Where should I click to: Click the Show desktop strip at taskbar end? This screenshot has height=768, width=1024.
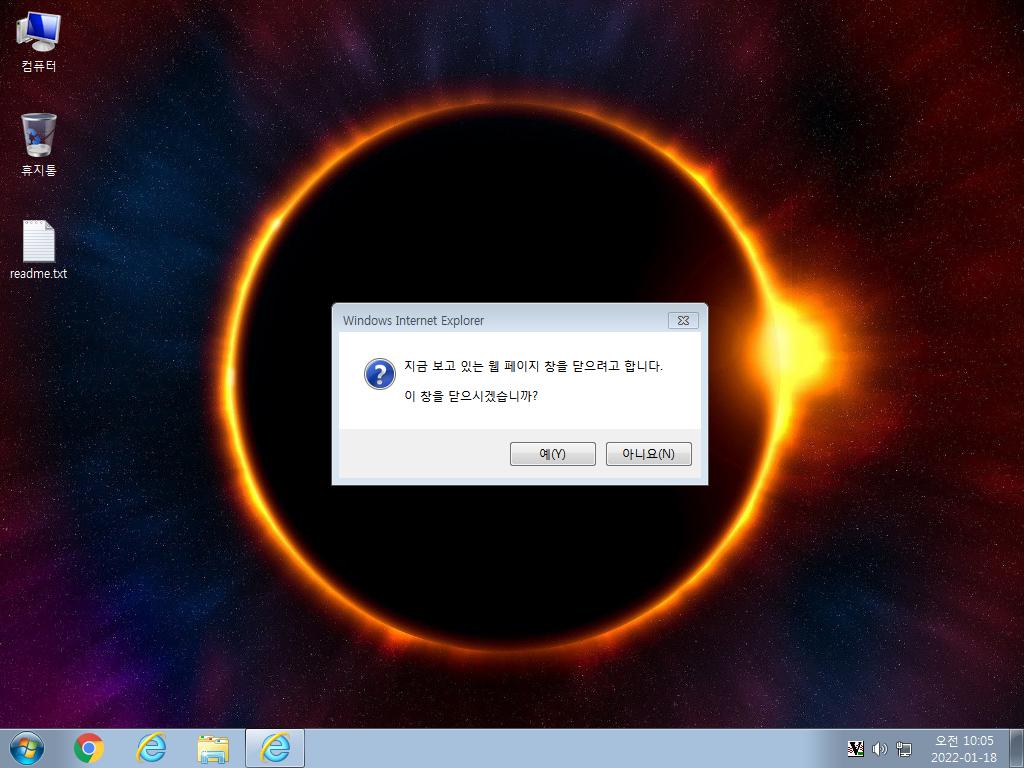coord(1017,748)
